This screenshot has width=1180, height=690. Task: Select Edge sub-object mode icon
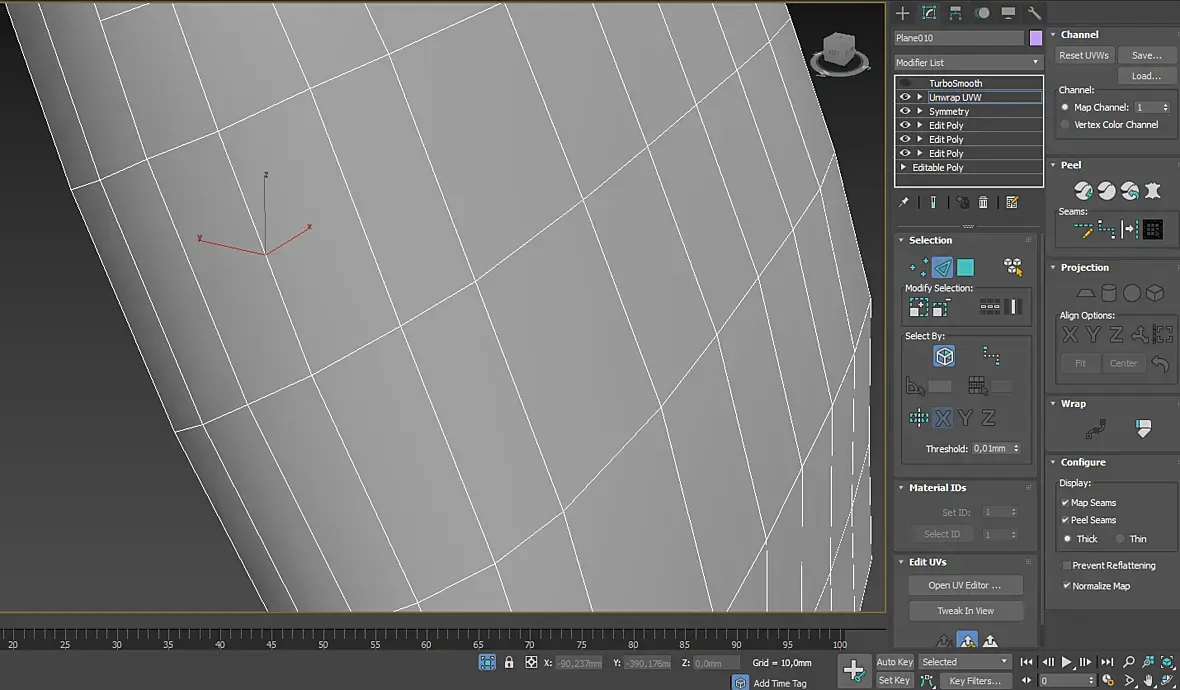tap(942, 267)
